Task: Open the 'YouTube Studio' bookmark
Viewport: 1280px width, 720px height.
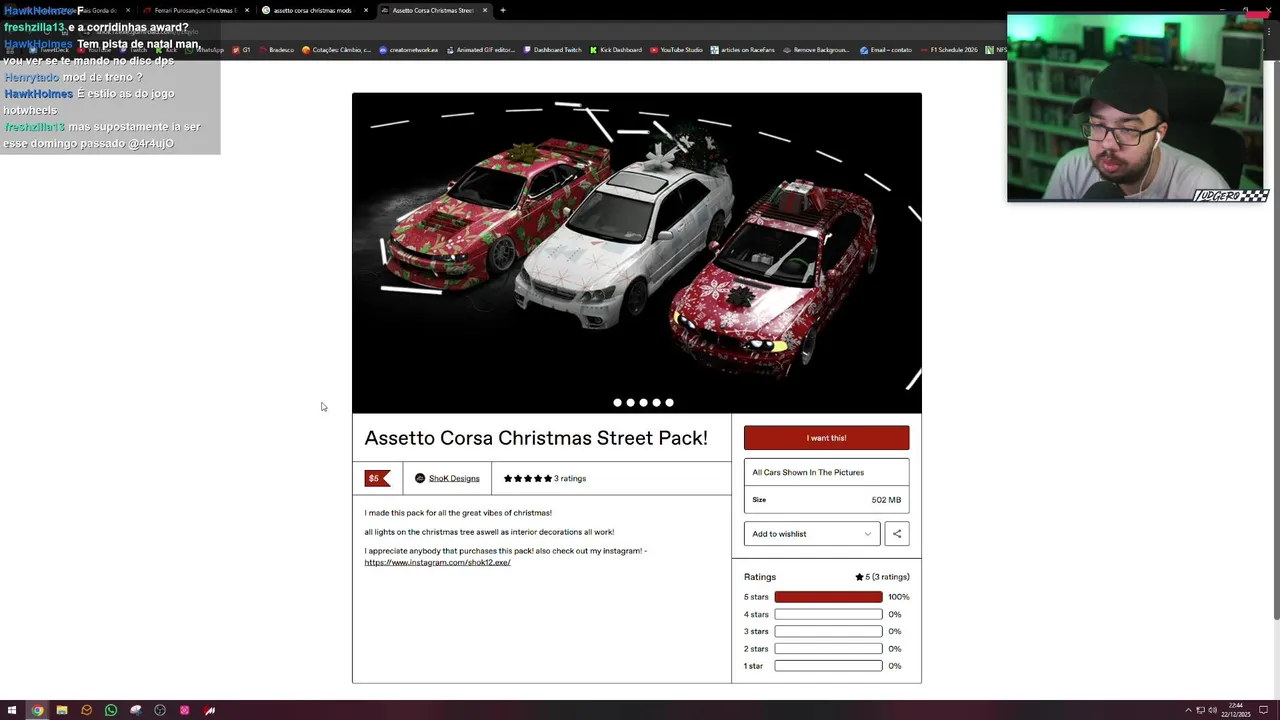Action: coord(676,50)
